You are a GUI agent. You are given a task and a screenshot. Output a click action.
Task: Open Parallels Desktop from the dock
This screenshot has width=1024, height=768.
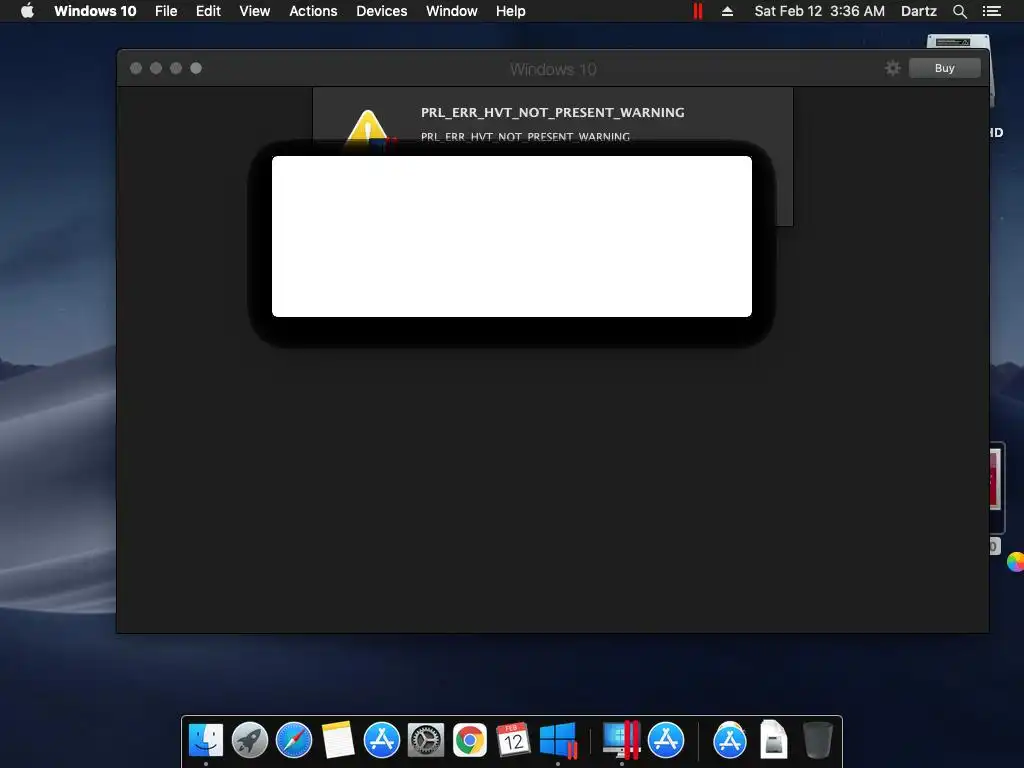[621, 740]
